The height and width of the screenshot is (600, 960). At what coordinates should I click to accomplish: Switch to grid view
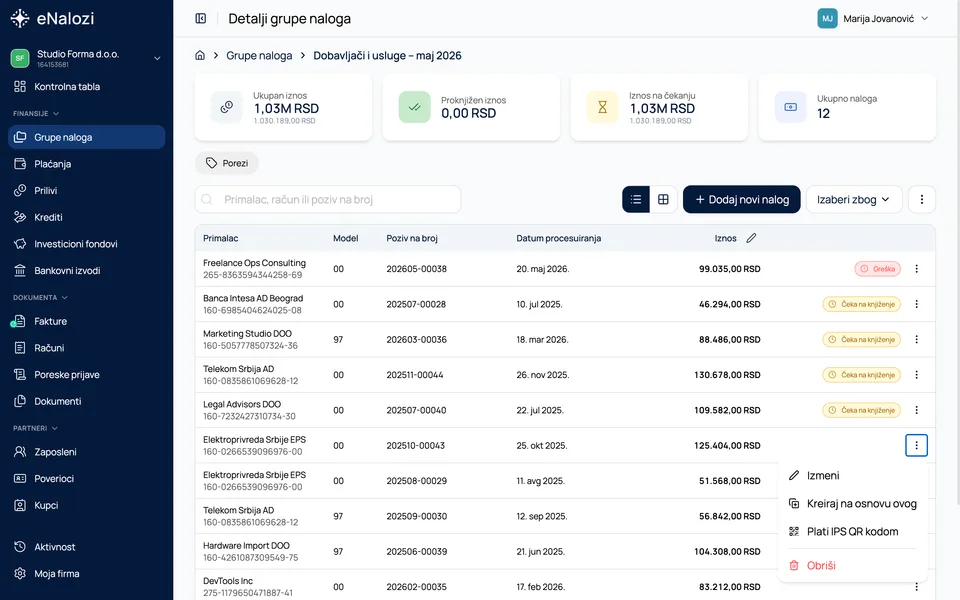pos(663,200)
